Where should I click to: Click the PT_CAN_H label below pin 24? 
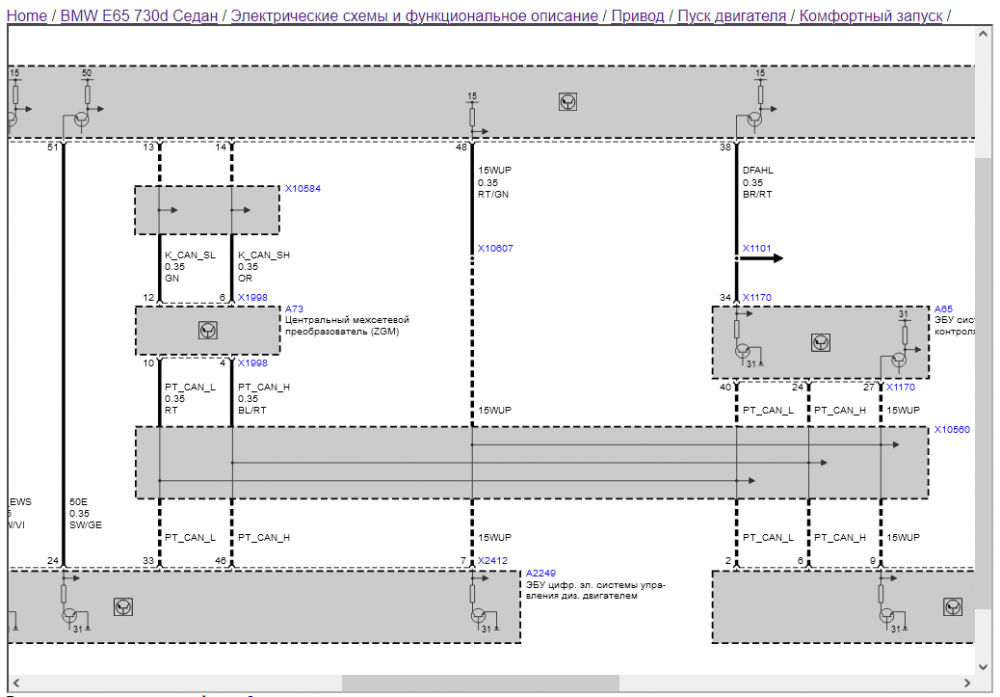840,410
